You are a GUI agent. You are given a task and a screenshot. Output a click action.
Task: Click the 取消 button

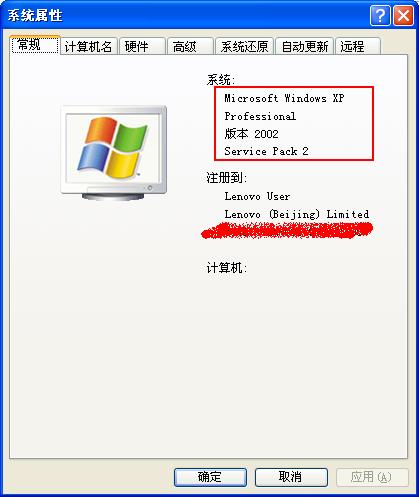(x=291, y=477)
